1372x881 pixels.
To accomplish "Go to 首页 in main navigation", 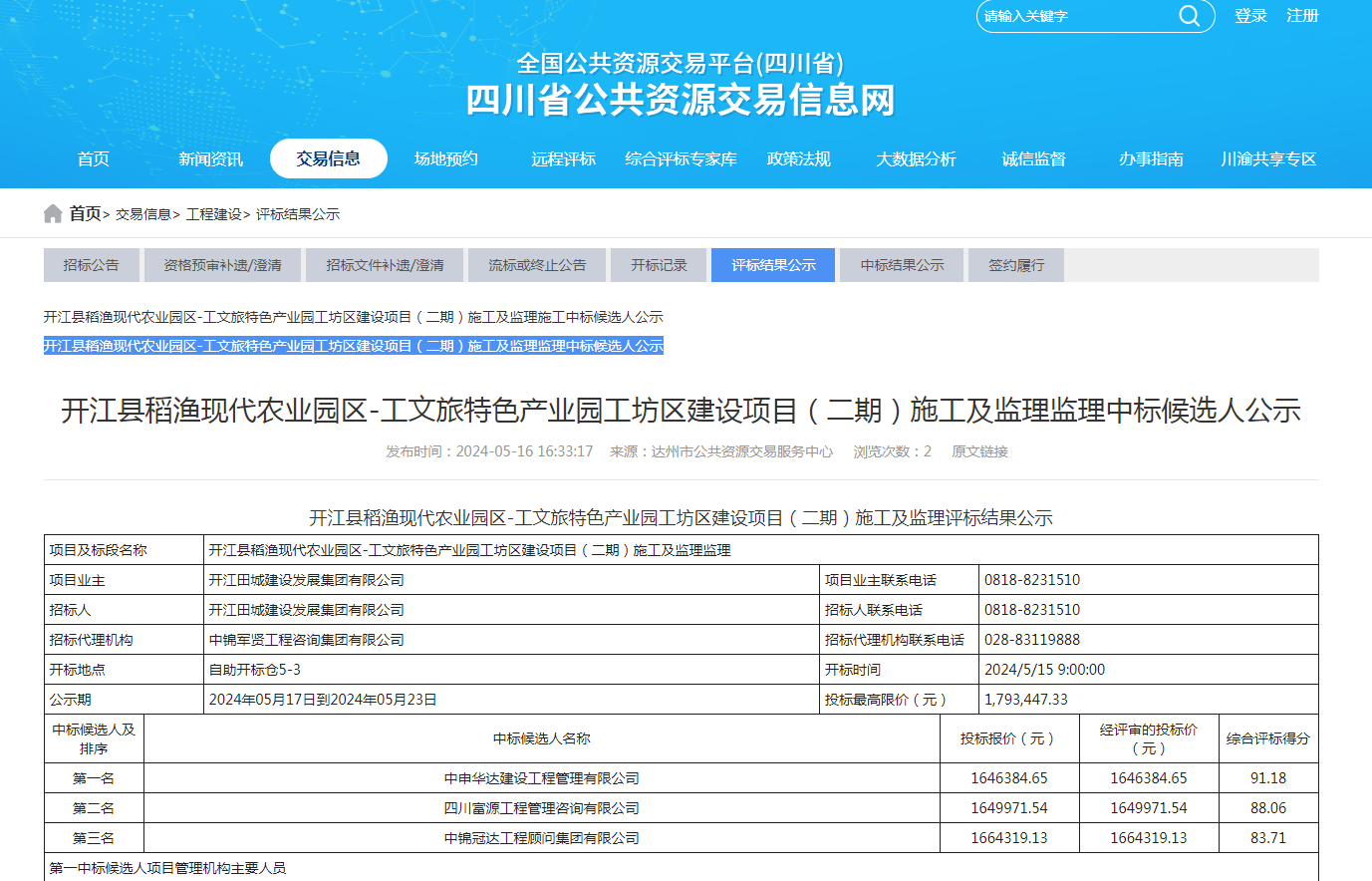I will (x=94, y=159).
